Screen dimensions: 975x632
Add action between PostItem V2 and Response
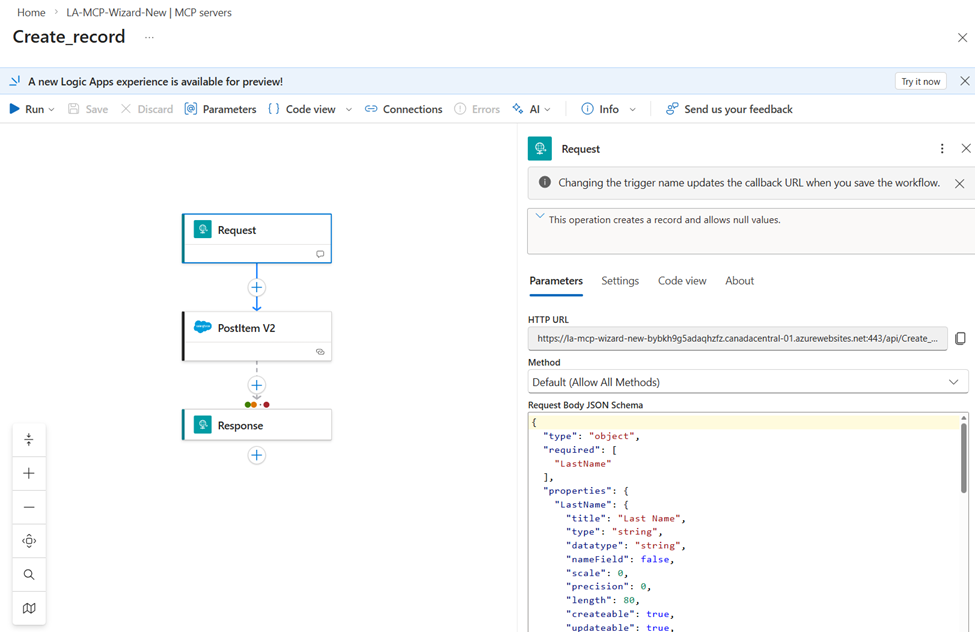[257, 385]
